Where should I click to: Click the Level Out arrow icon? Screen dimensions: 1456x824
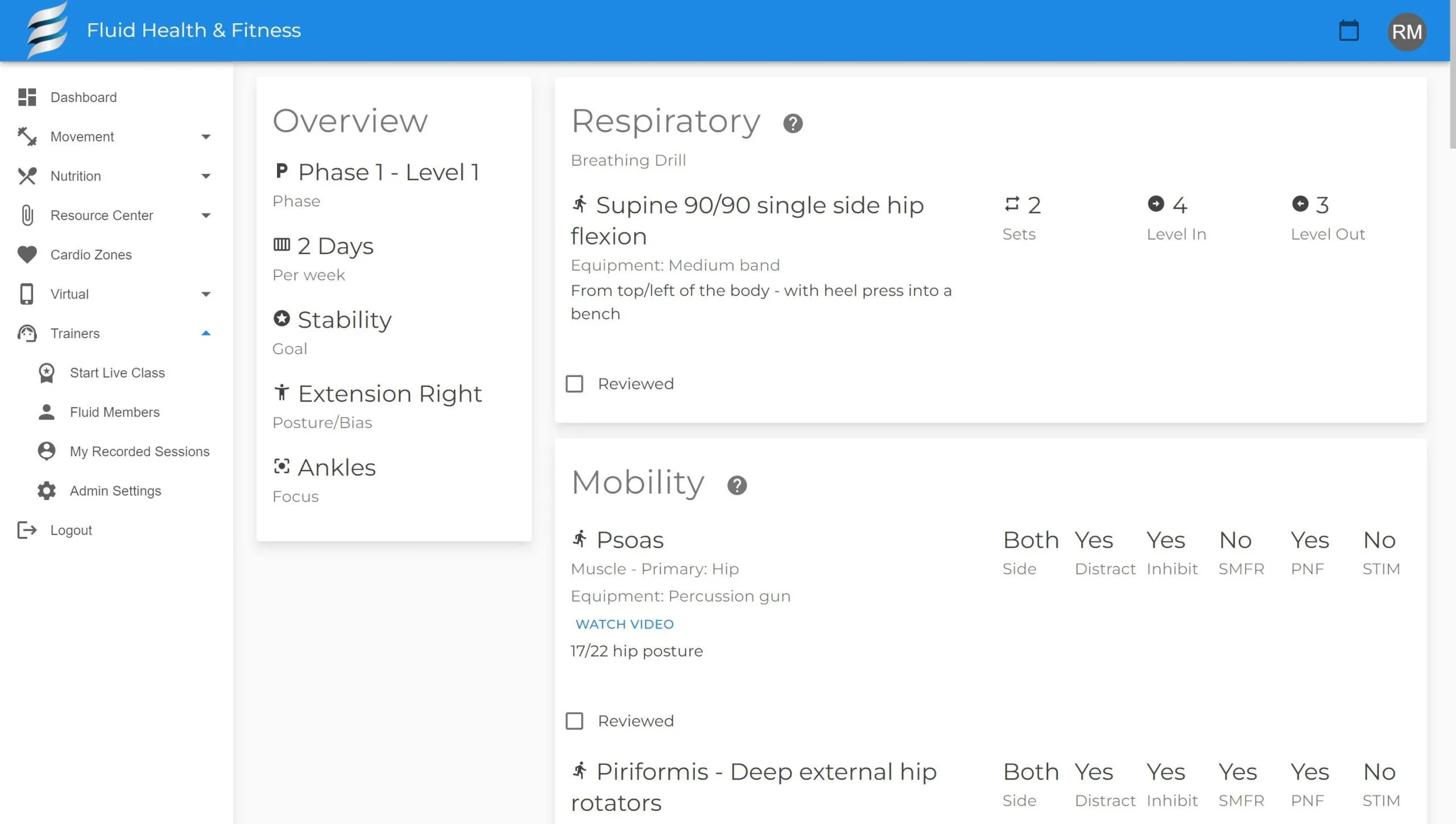click(x=1300, y=204)
